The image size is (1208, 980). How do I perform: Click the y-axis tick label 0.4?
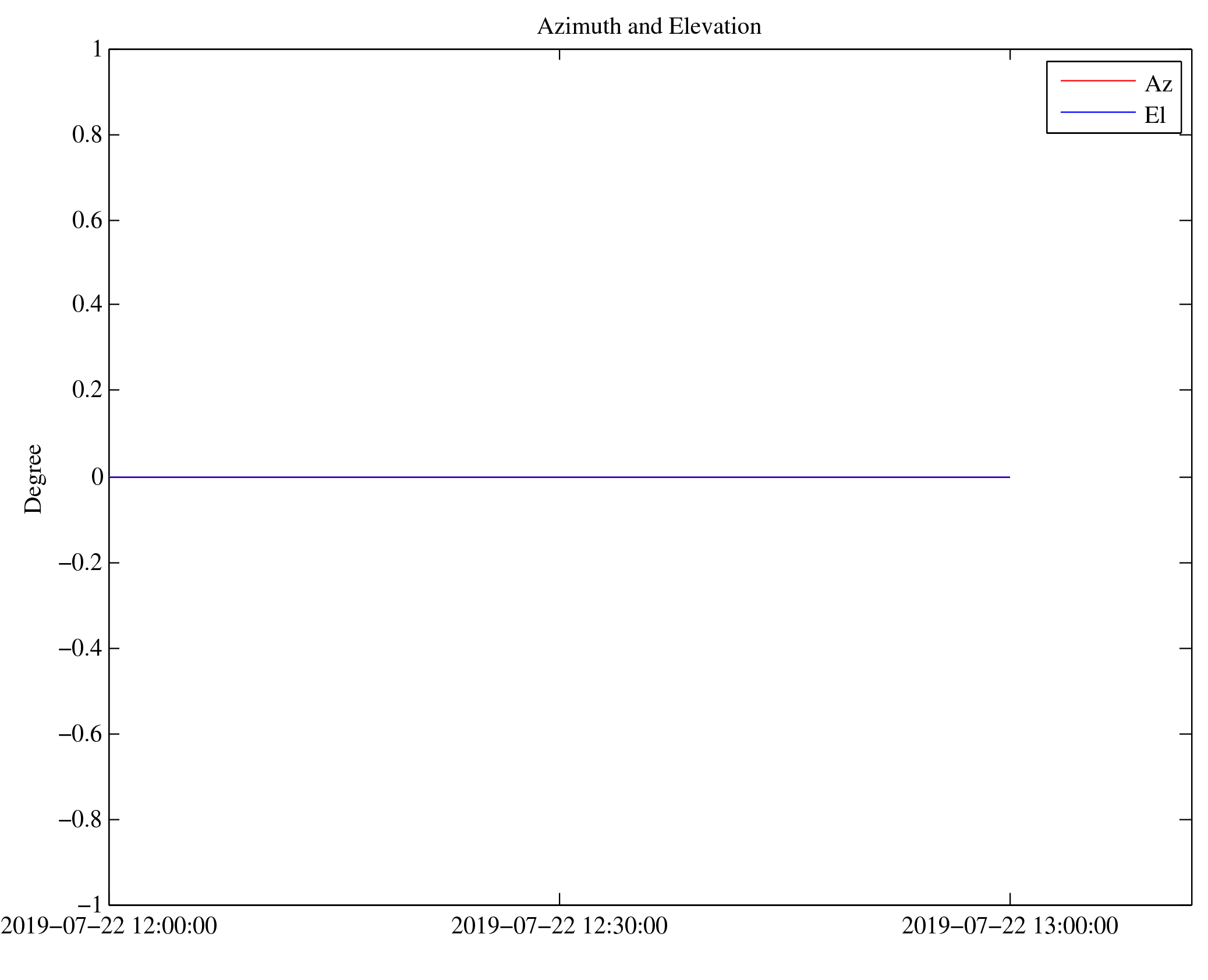(x=87, y=304)
